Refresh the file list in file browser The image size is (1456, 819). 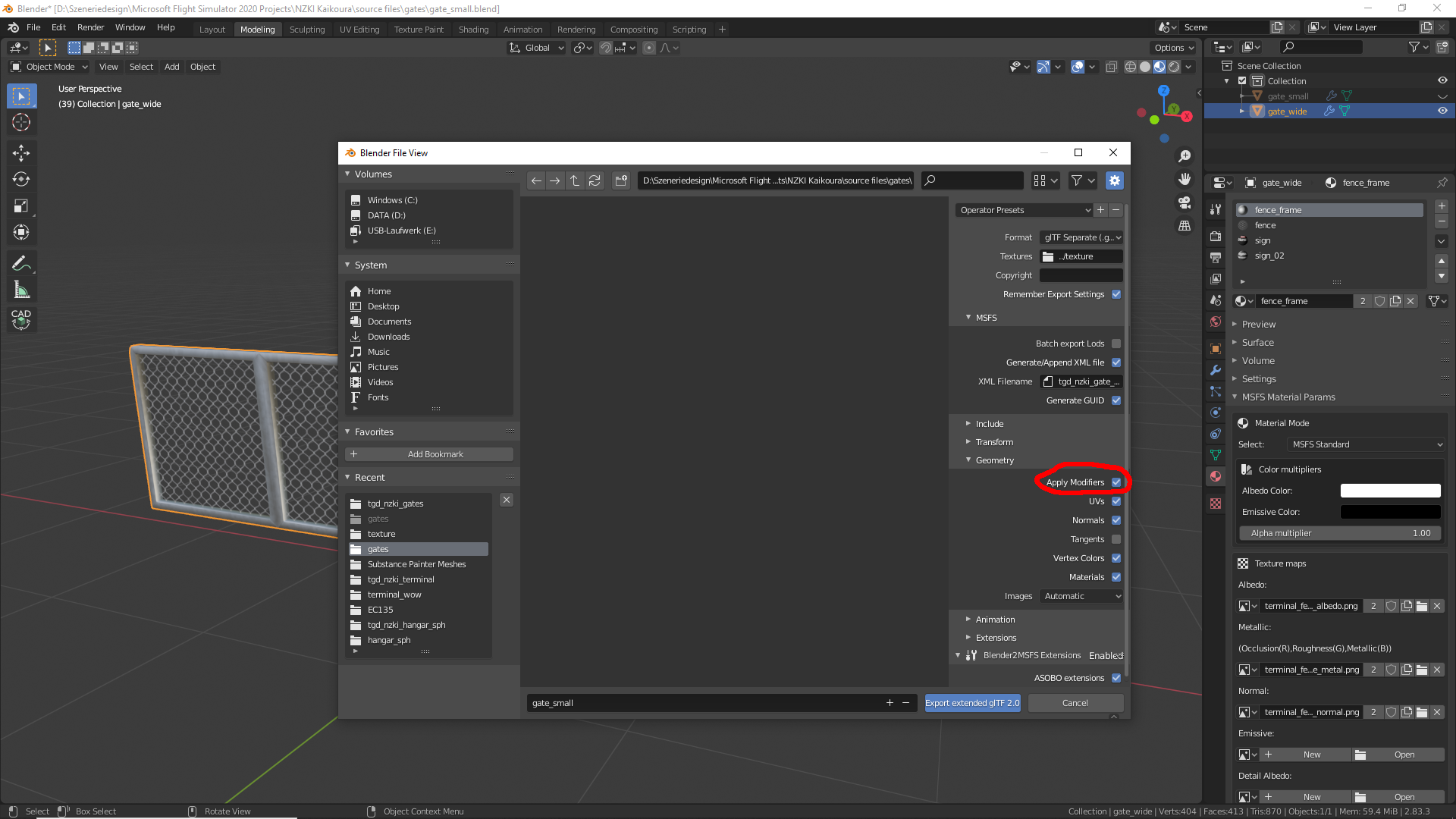(595, 180)
